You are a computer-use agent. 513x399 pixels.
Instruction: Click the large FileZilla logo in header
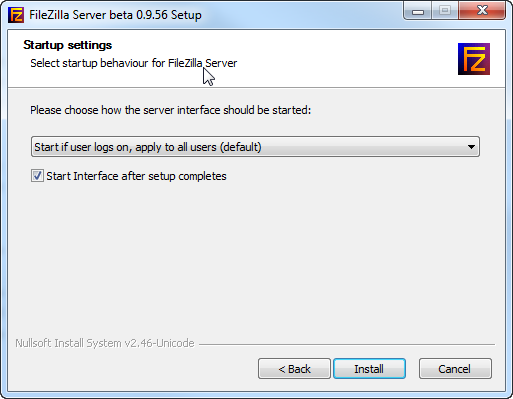click(474, 59)
